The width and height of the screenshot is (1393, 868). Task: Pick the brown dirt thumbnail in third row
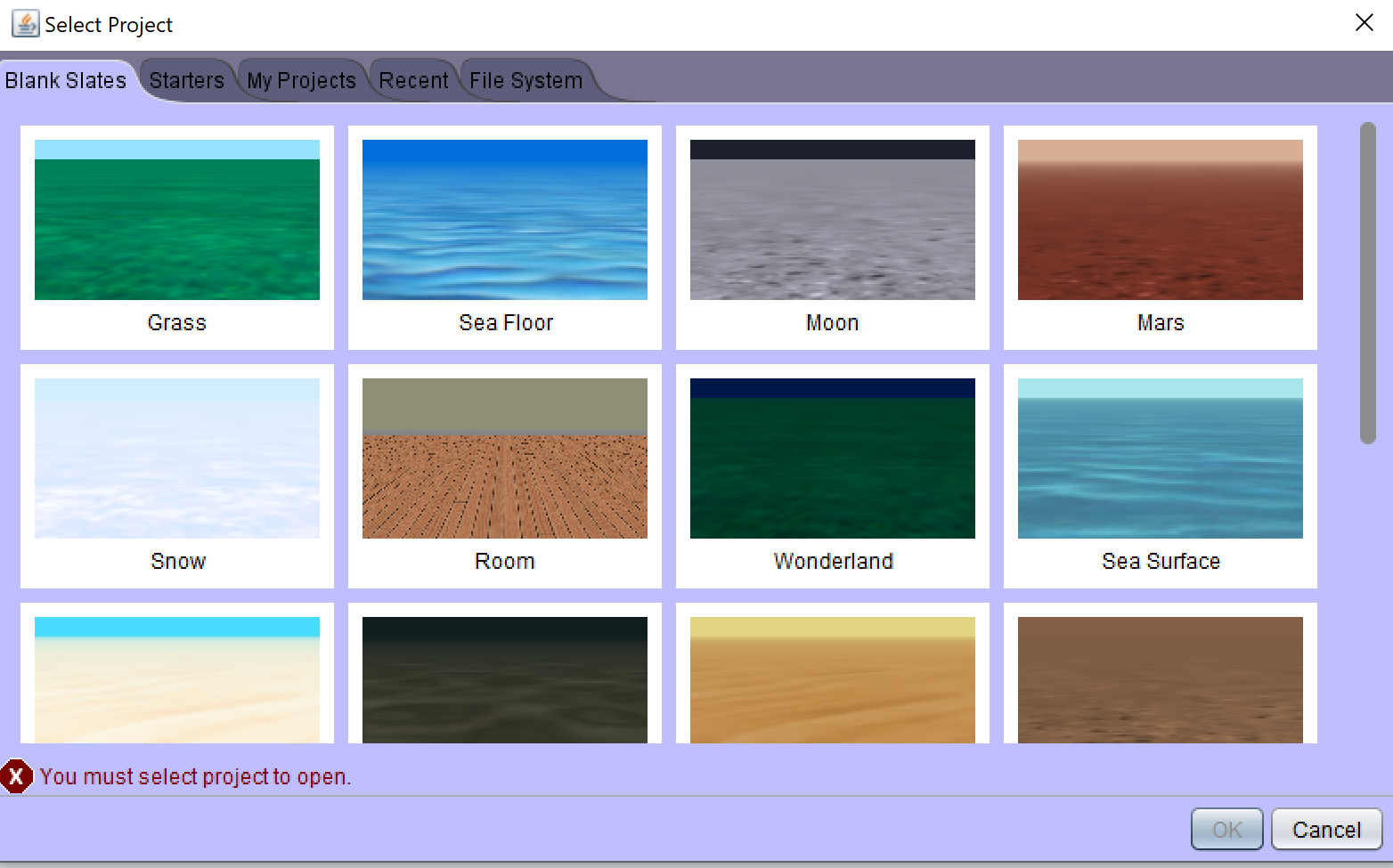coord(1161,679)
